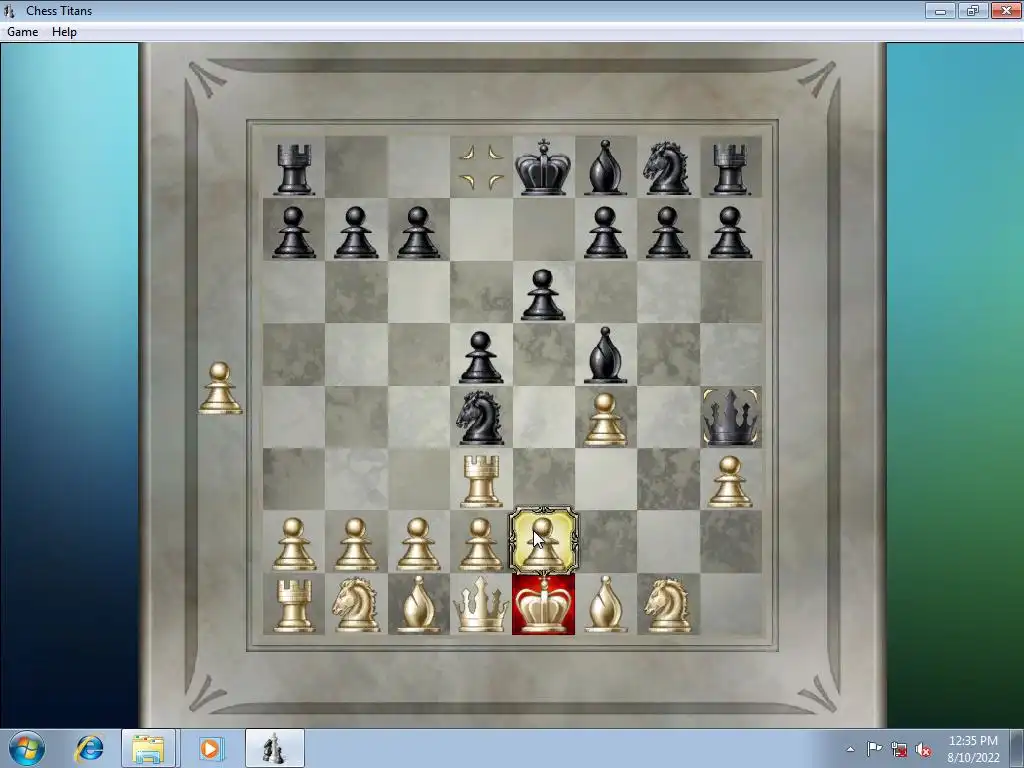The image size is (1024, 768).
Task: Select the black pawn on b7
Action: click(x=356, y=232)
